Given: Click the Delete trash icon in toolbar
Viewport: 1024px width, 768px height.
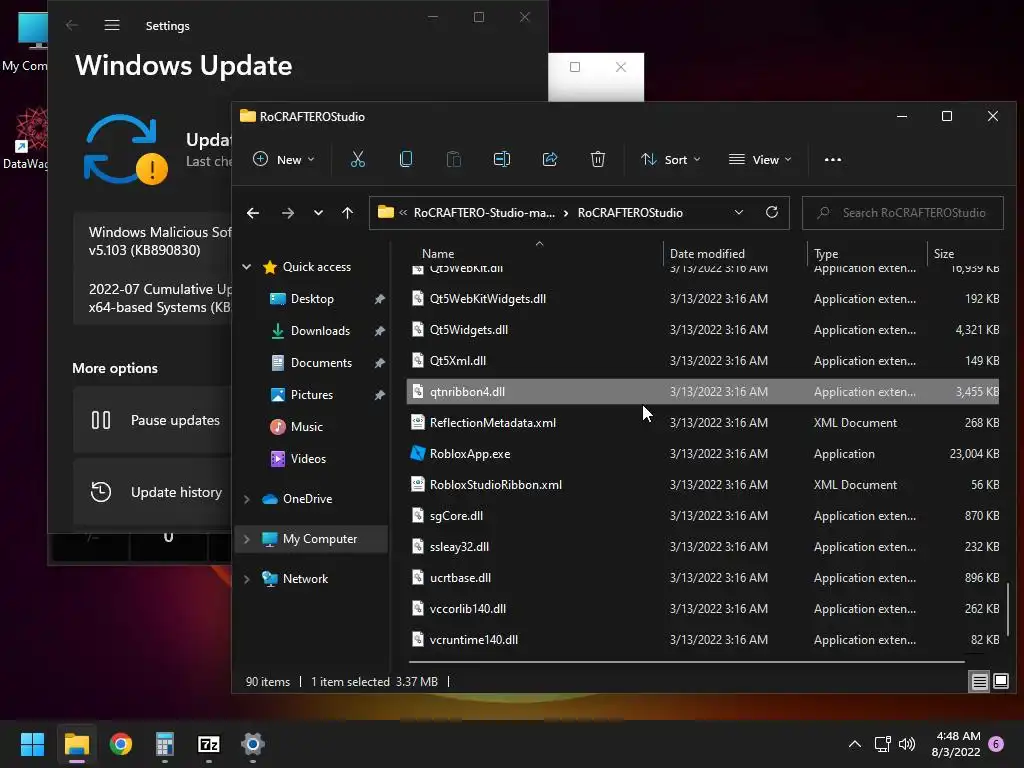Looking at the screenshot, I should tap(598, 159).
